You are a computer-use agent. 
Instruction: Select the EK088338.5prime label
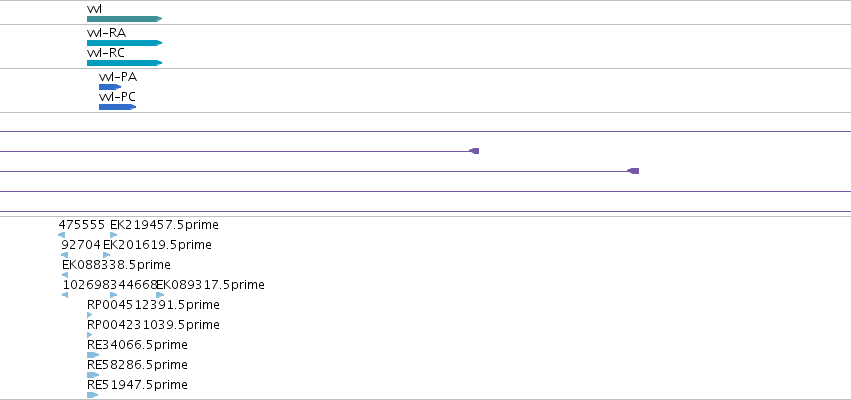[x=116, y=265]
